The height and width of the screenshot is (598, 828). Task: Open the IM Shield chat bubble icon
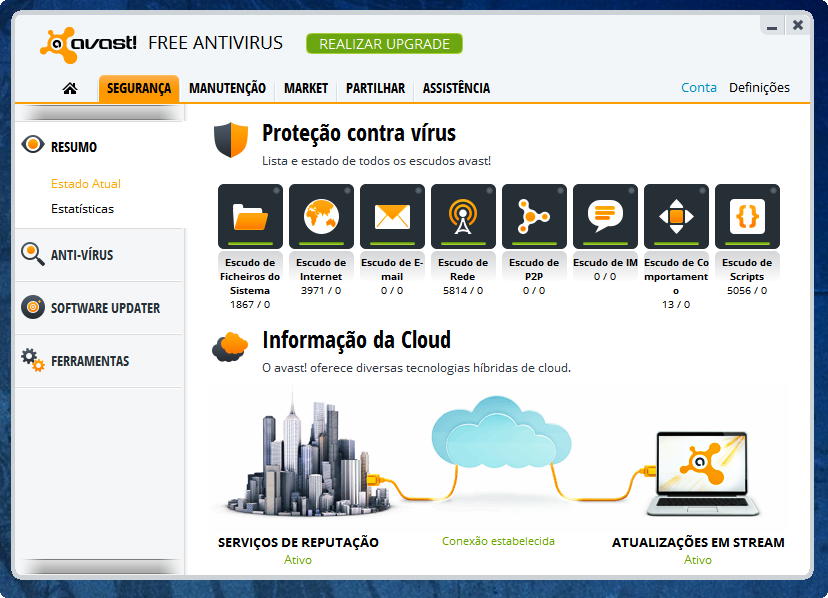(x=605, y=216)
